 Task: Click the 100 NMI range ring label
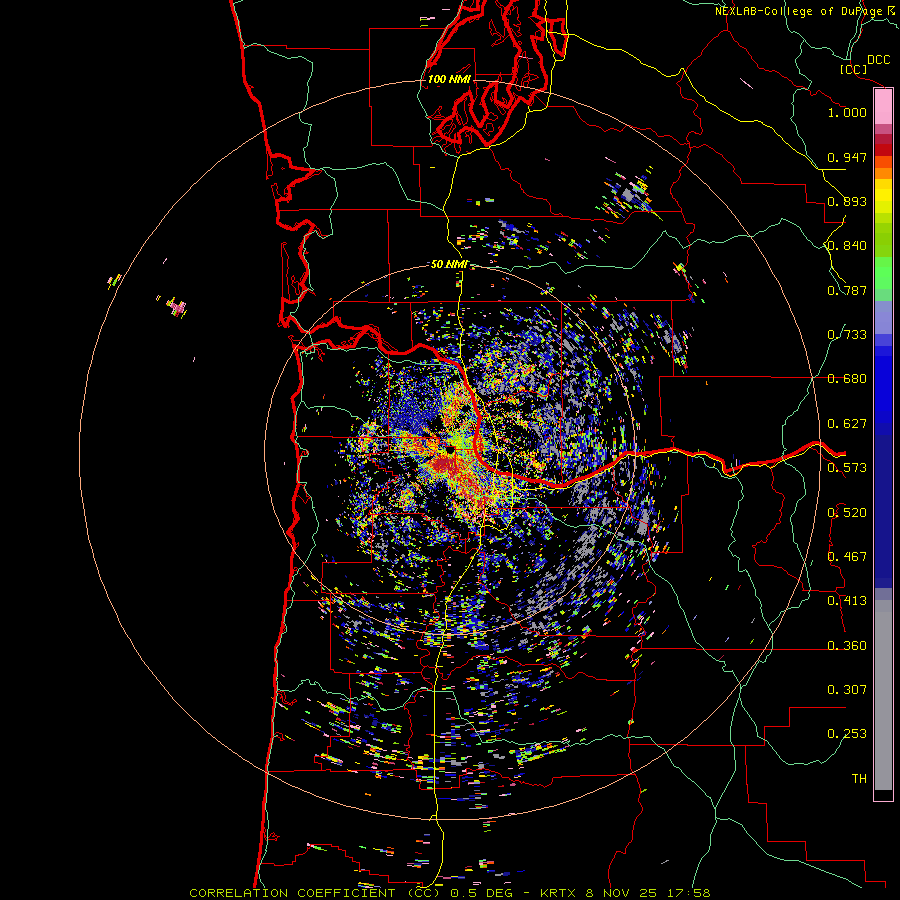449,79
